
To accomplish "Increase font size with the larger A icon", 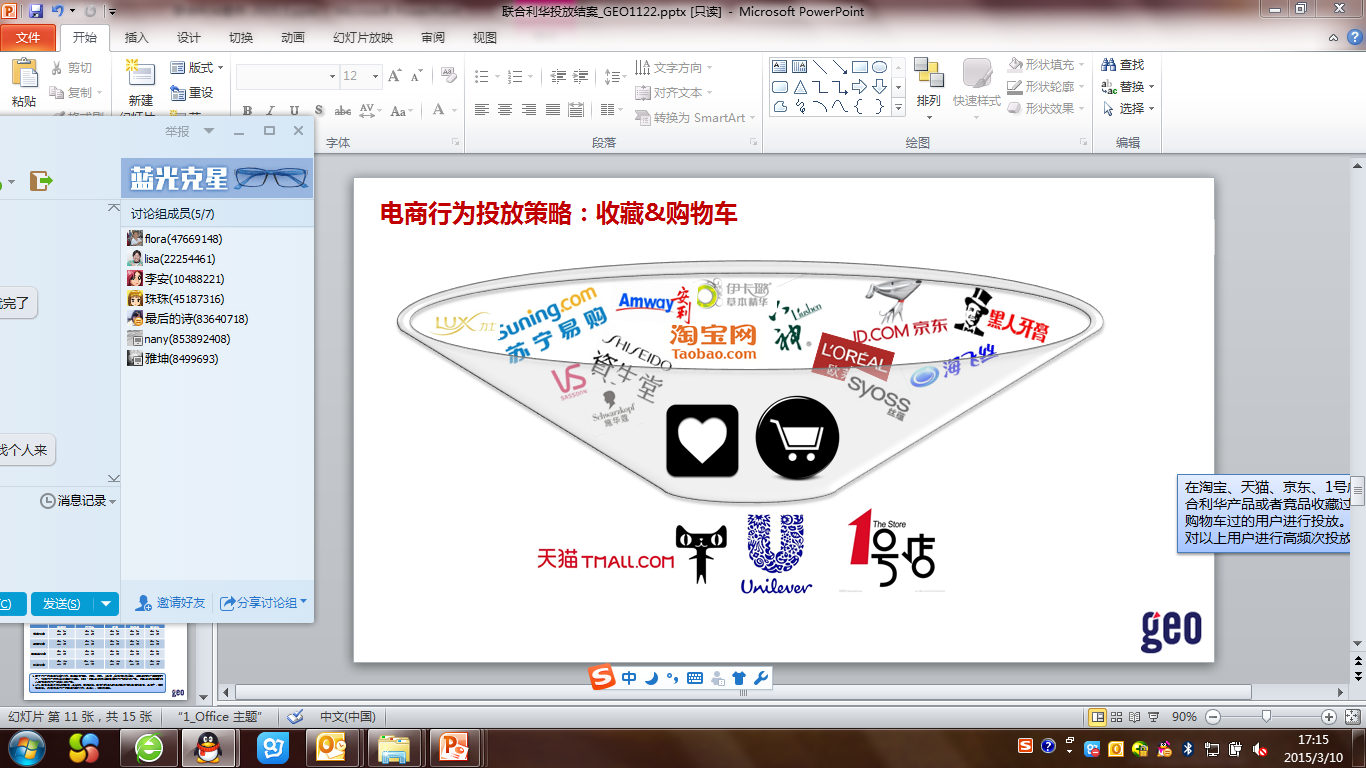I will coord(395,76).
